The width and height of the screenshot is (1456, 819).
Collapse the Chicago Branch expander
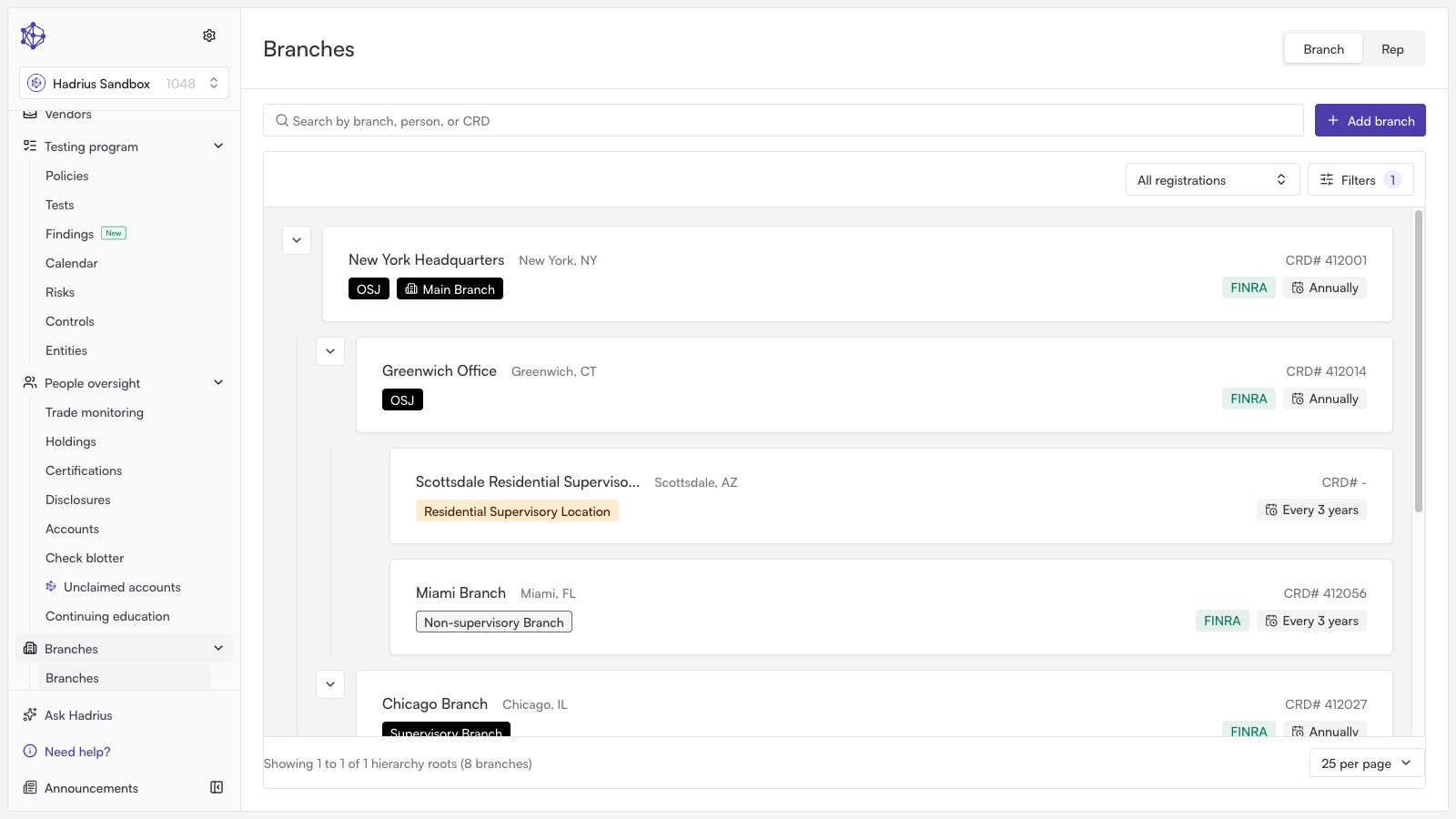coord(330,684)
